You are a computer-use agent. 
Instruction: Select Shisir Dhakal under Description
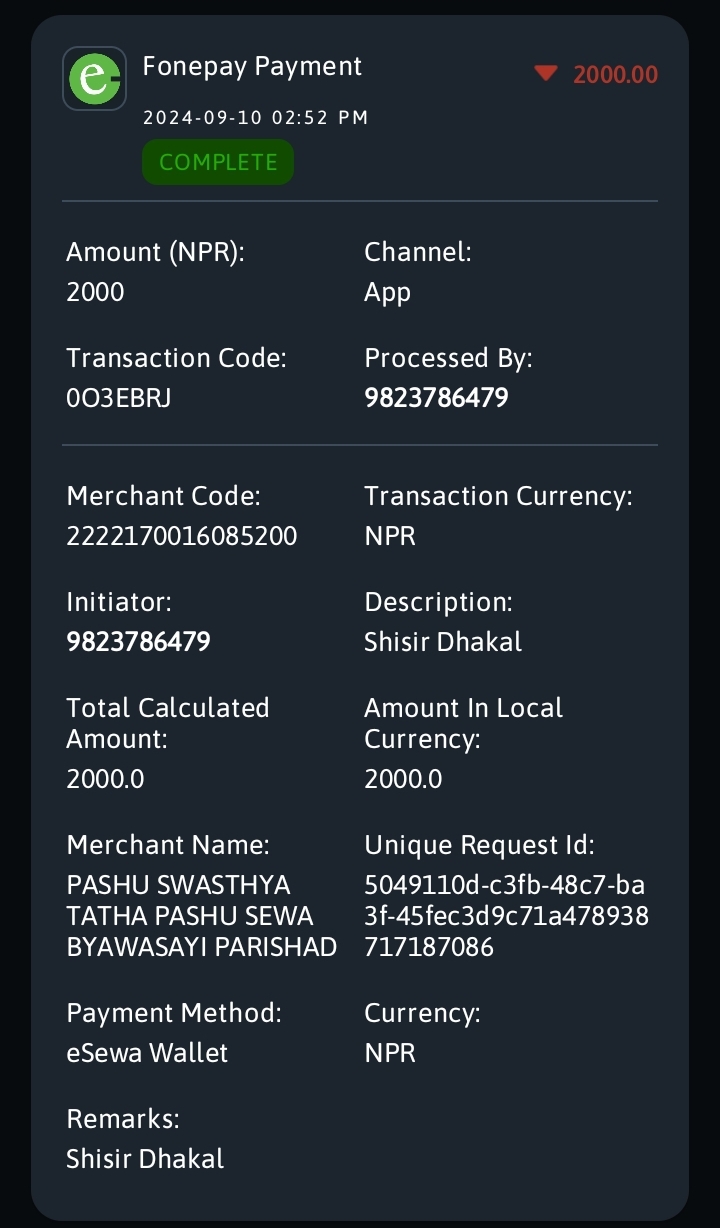coord(443,642)
